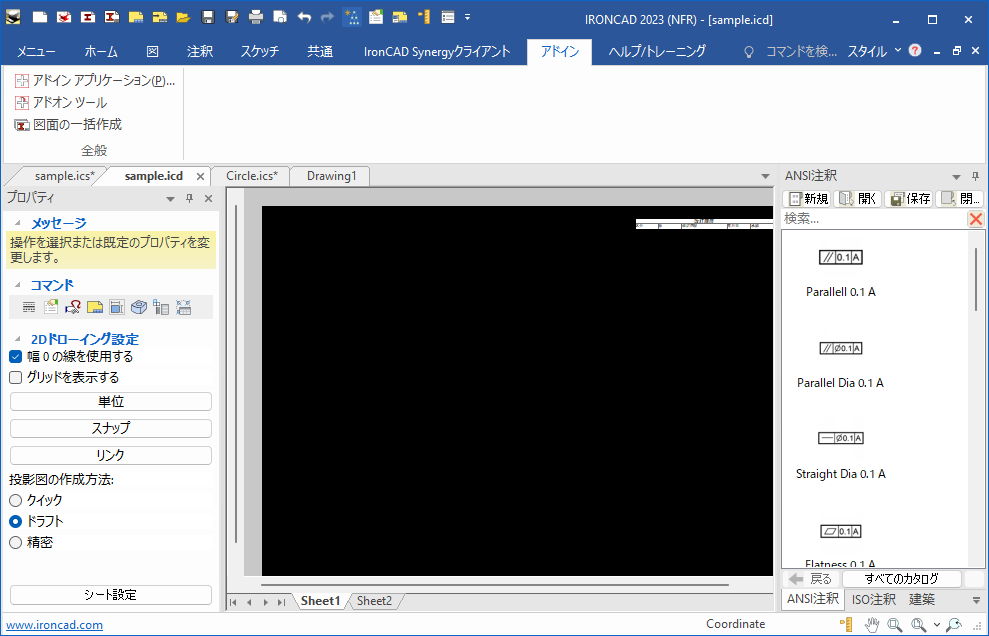Uncheck 幅 0 の線を使用する checkbox
Image resolution: width=989 pixels, height=636 pixels.
(x=16, y=357)
